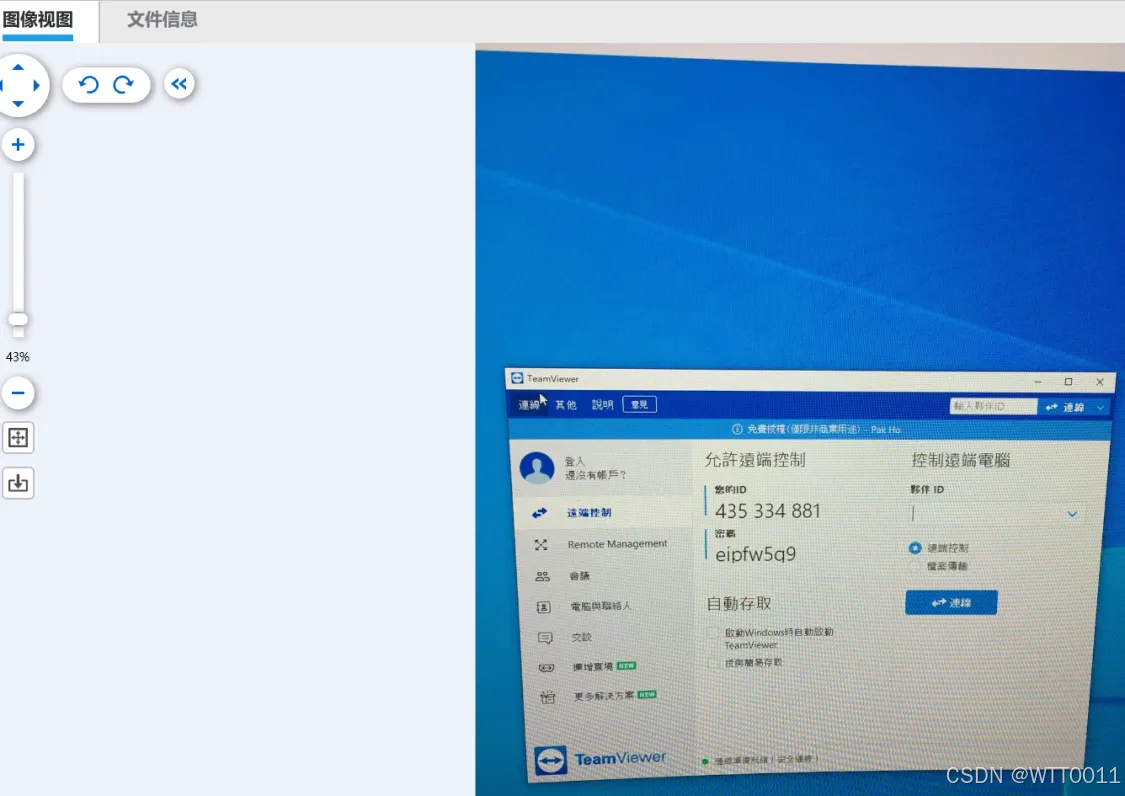
Task: Click the 更多解決方案 gift box icon
Action: (547, 697)
